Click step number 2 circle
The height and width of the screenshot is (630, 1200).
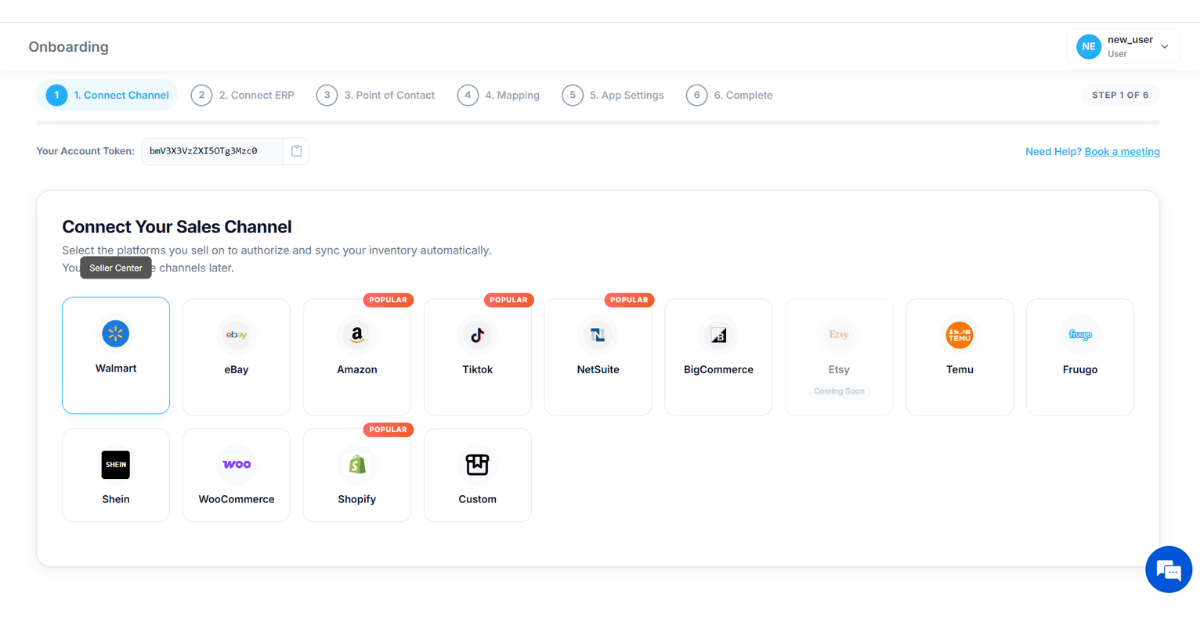(x=201, y=95)
